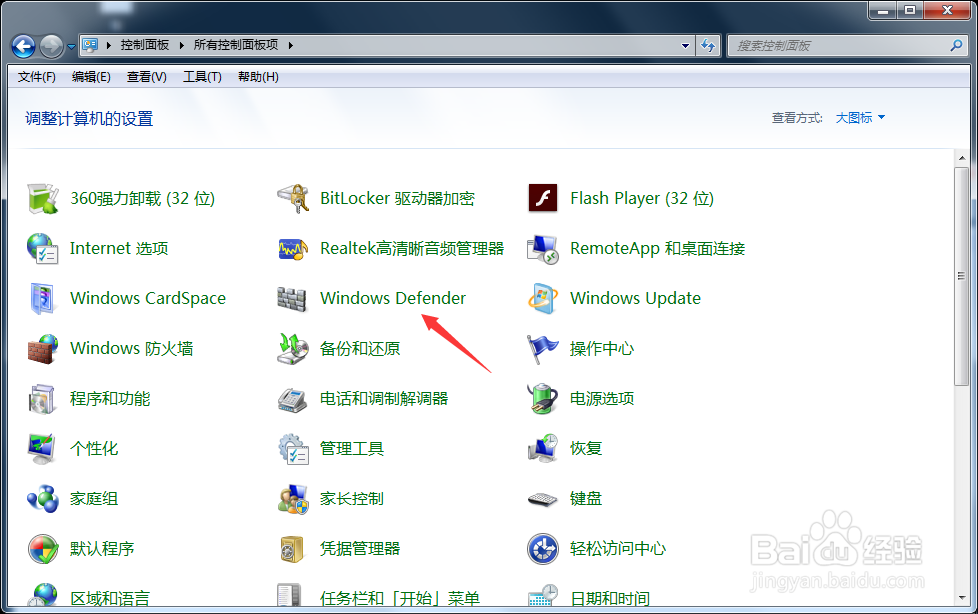978x614 pixels.
Task: Click the scrollbar up arrow
Action: coord(961,158)
